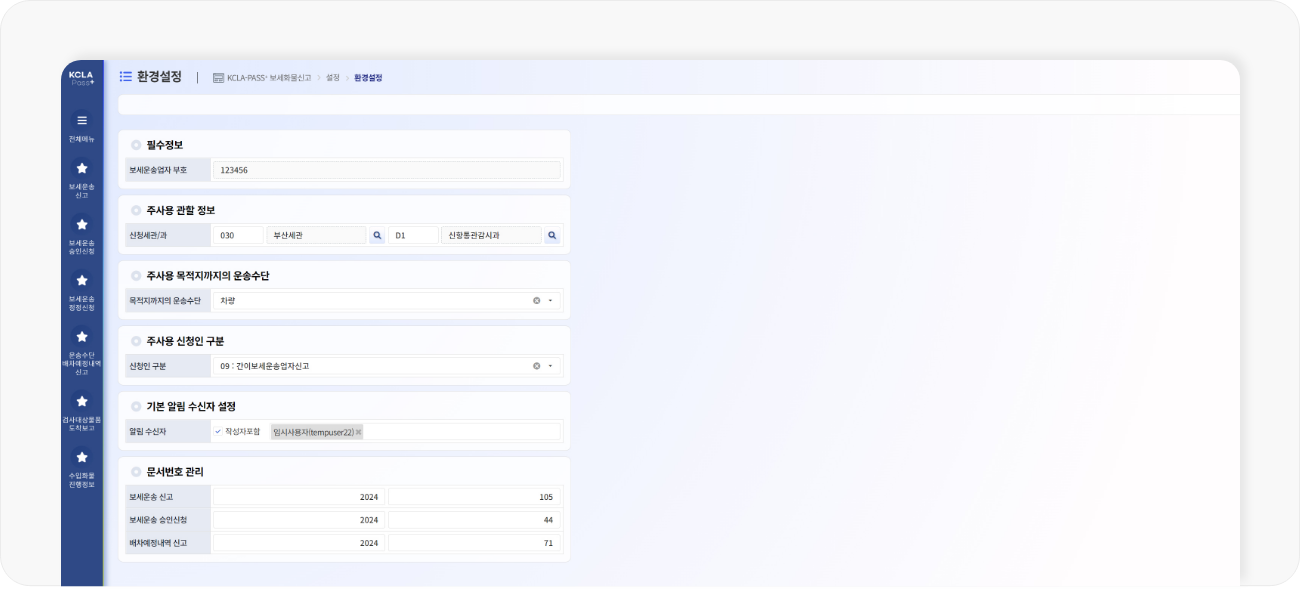Click the 설정 breadcrumb link
The image size is (1300, 596).
[333, 77]
